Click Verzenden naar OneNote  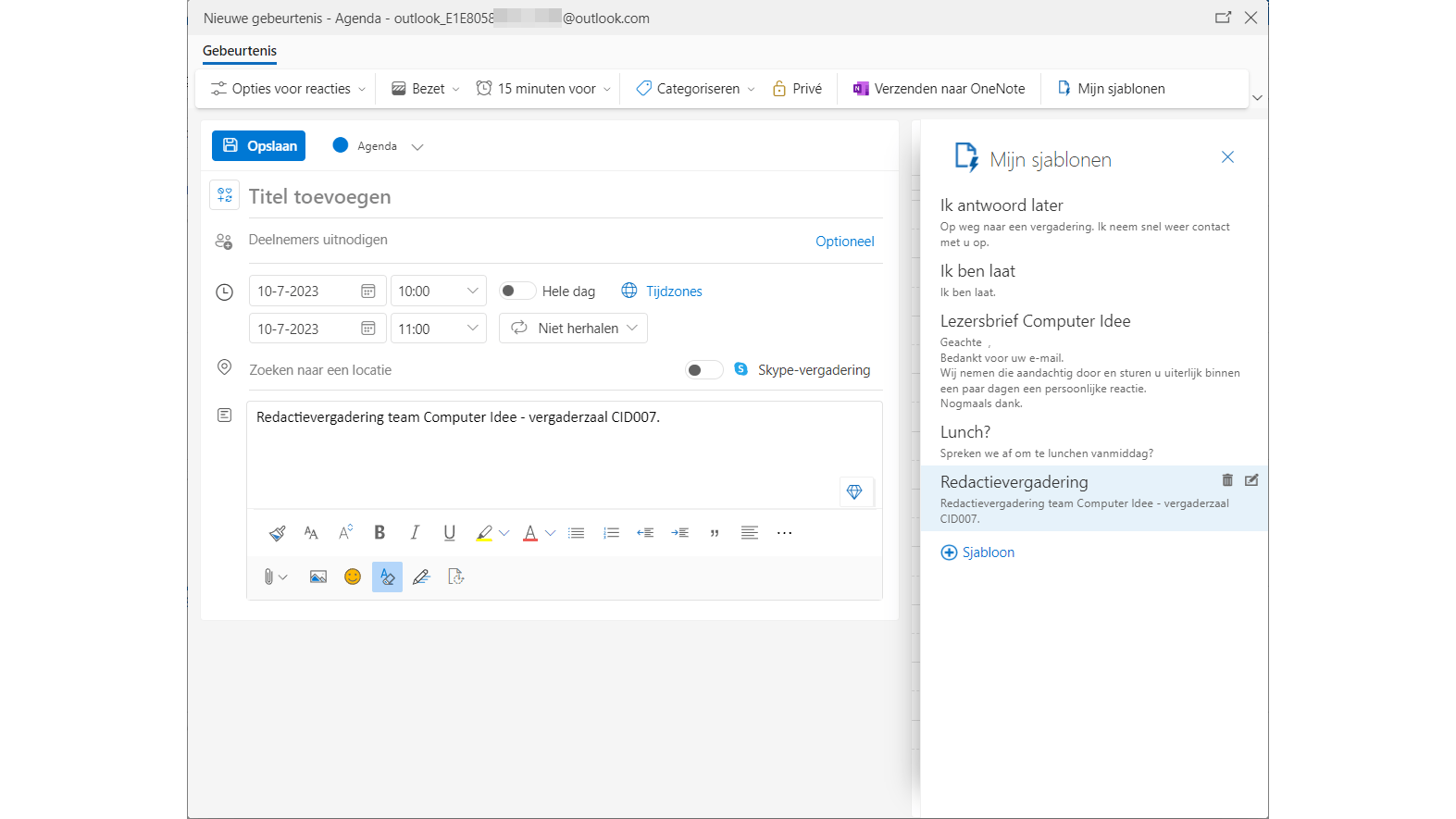[939, 89]
